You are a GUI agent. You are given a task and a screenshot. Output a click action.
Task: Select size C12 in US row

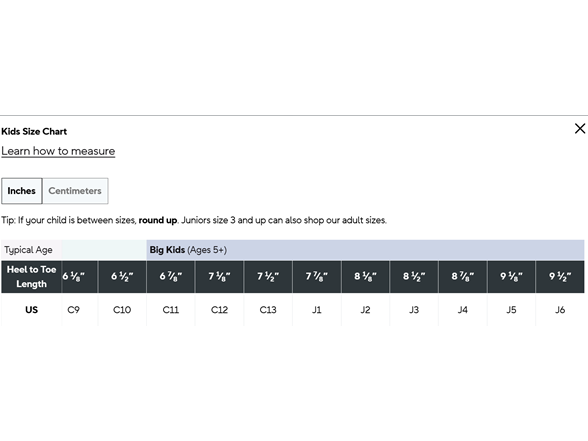[219, 310]
